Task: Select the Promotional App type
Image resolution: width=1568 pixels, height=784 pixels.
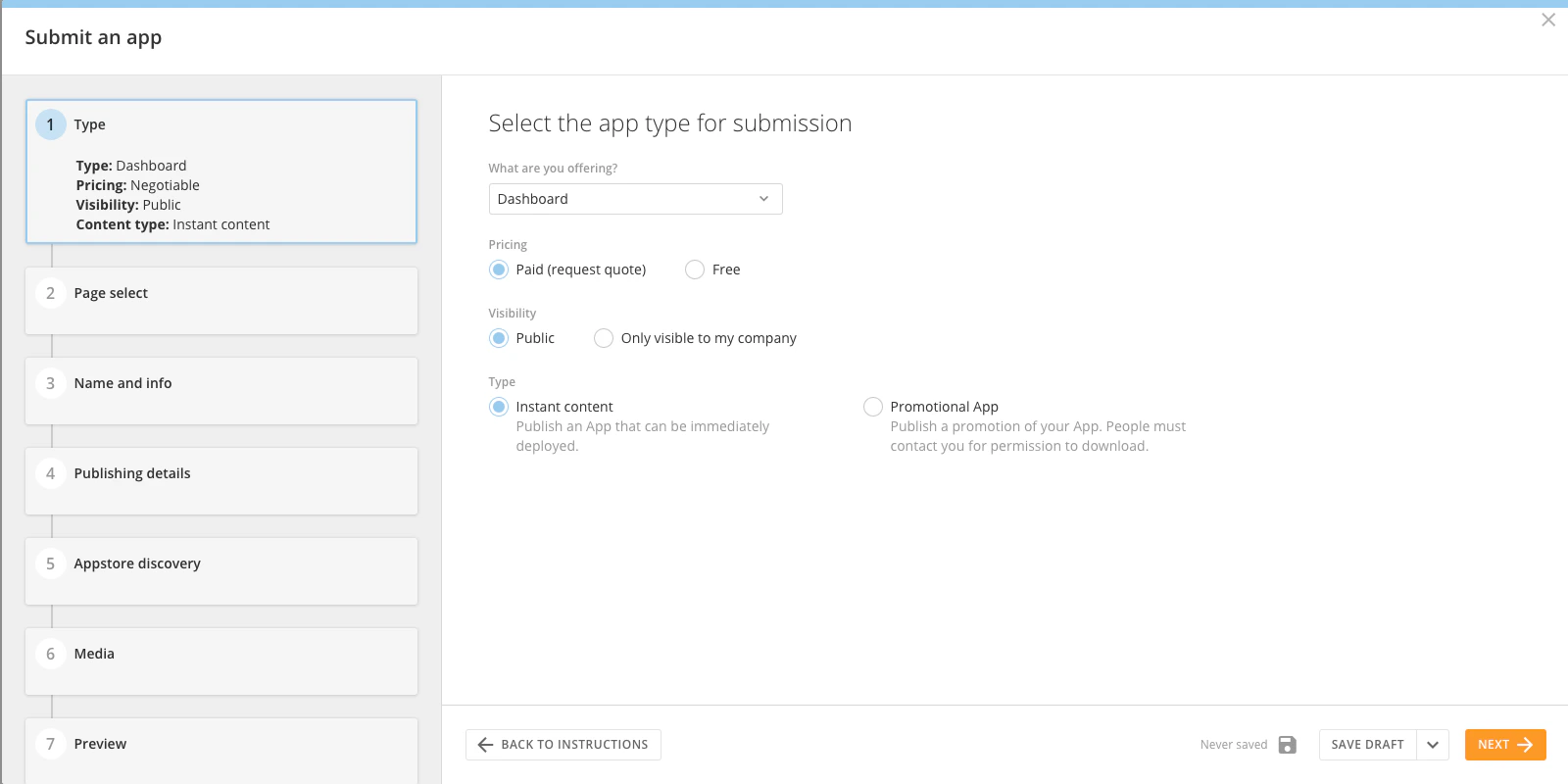Action: coord(873,407)
